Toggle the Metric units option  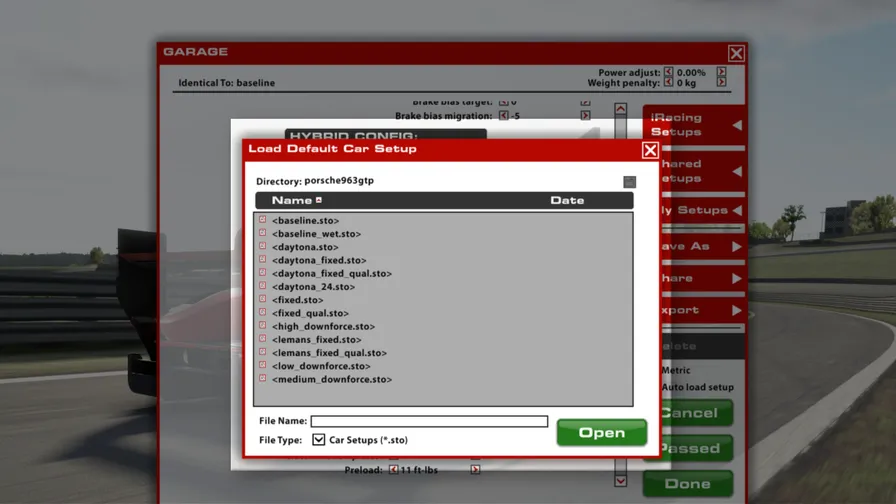point(675,370)
